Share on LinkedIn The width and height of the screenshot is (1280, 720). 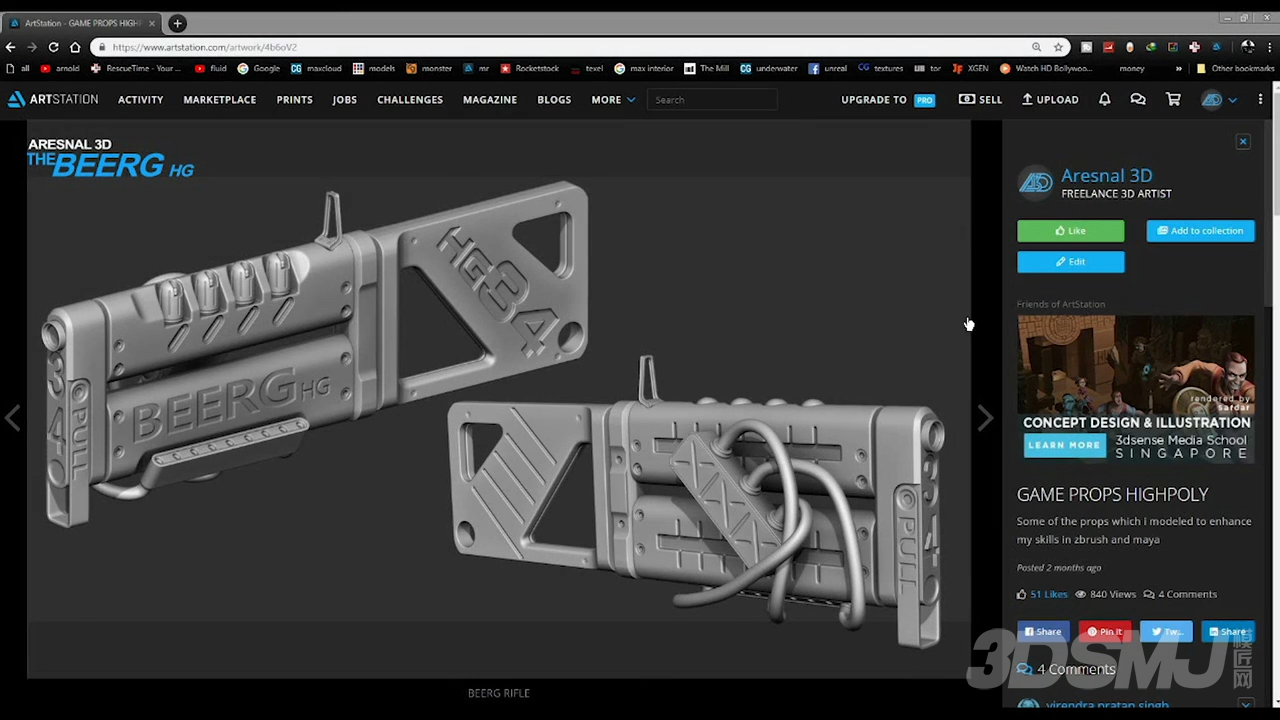1228,632
